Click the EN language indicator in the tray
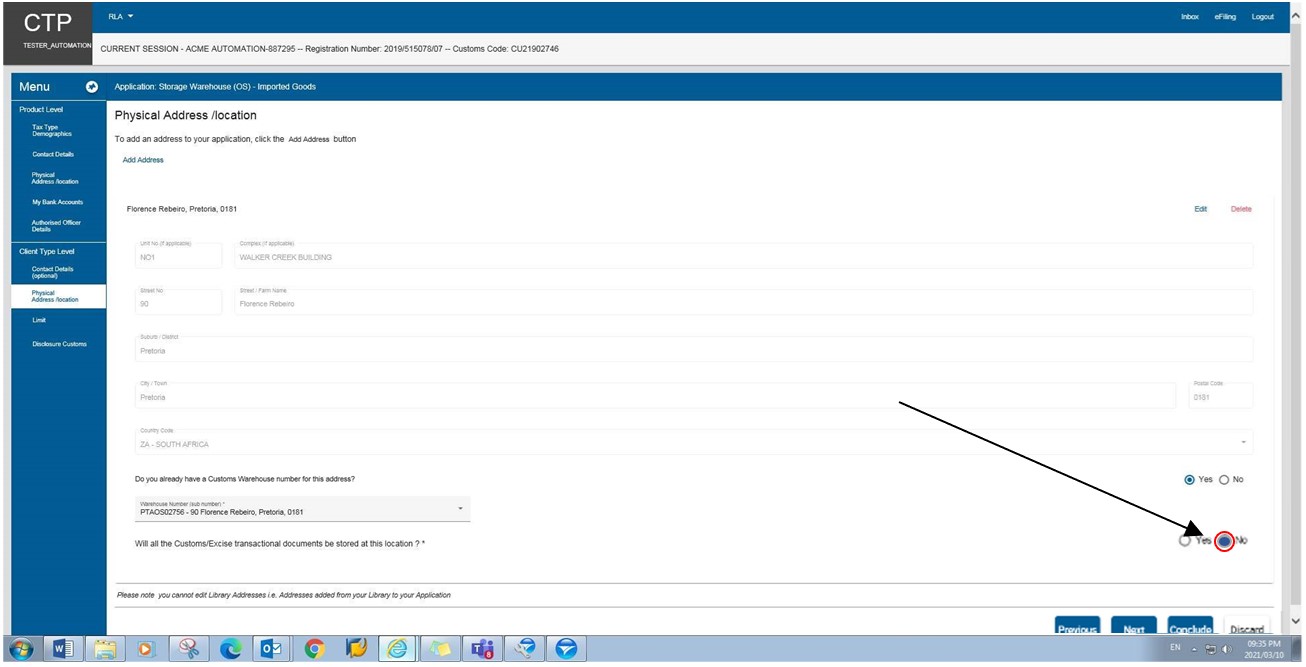 pos(1175,649)
